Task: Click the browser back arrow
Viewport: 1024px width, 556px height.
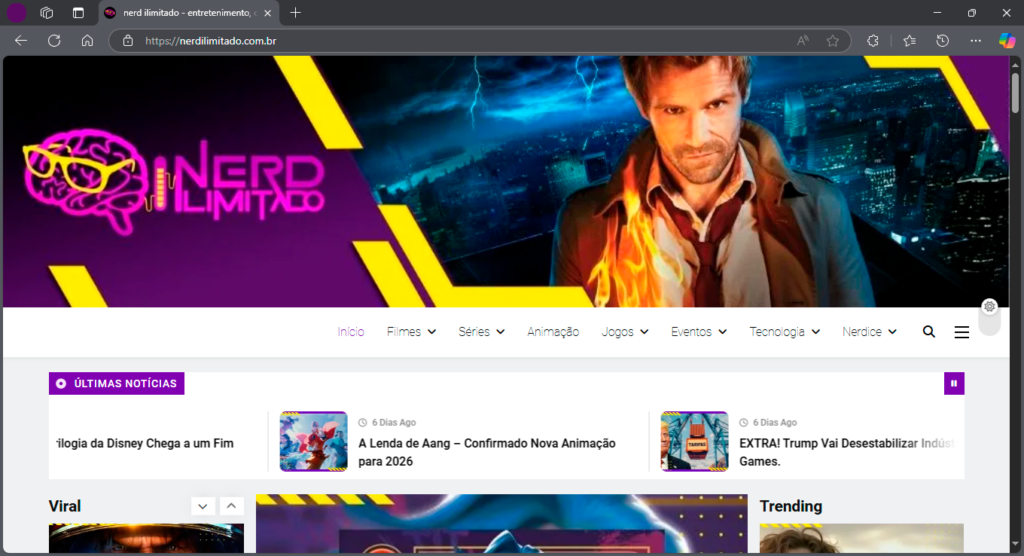Action: (21, 41)
